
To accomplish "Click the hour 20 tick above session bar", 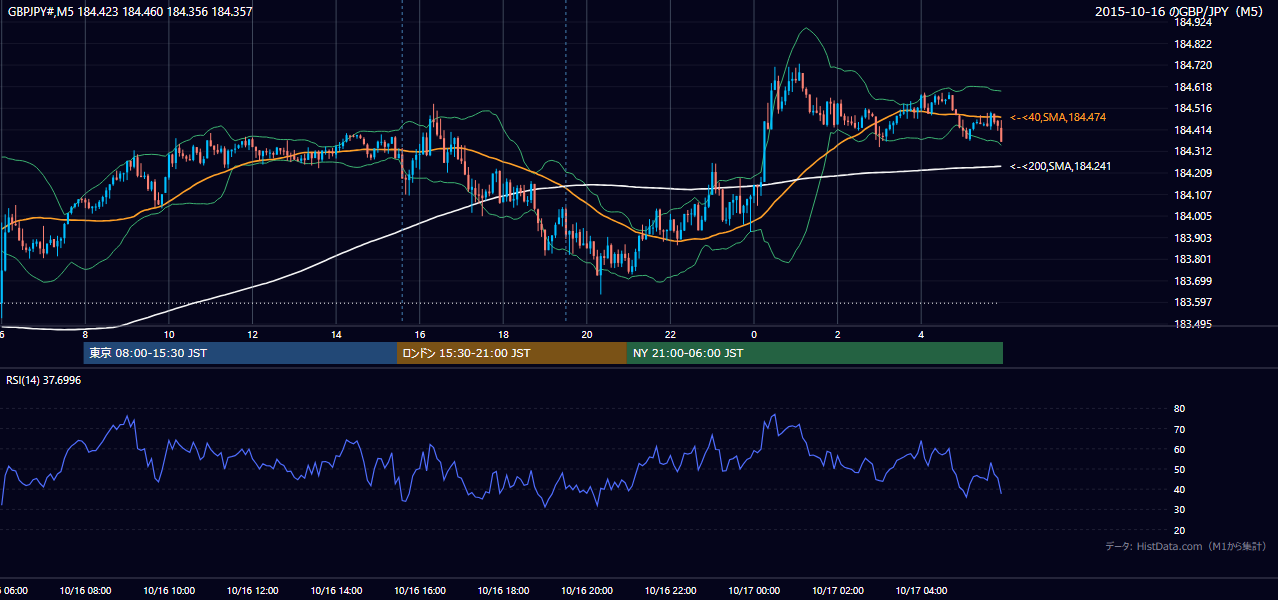I will click(587, 335).
